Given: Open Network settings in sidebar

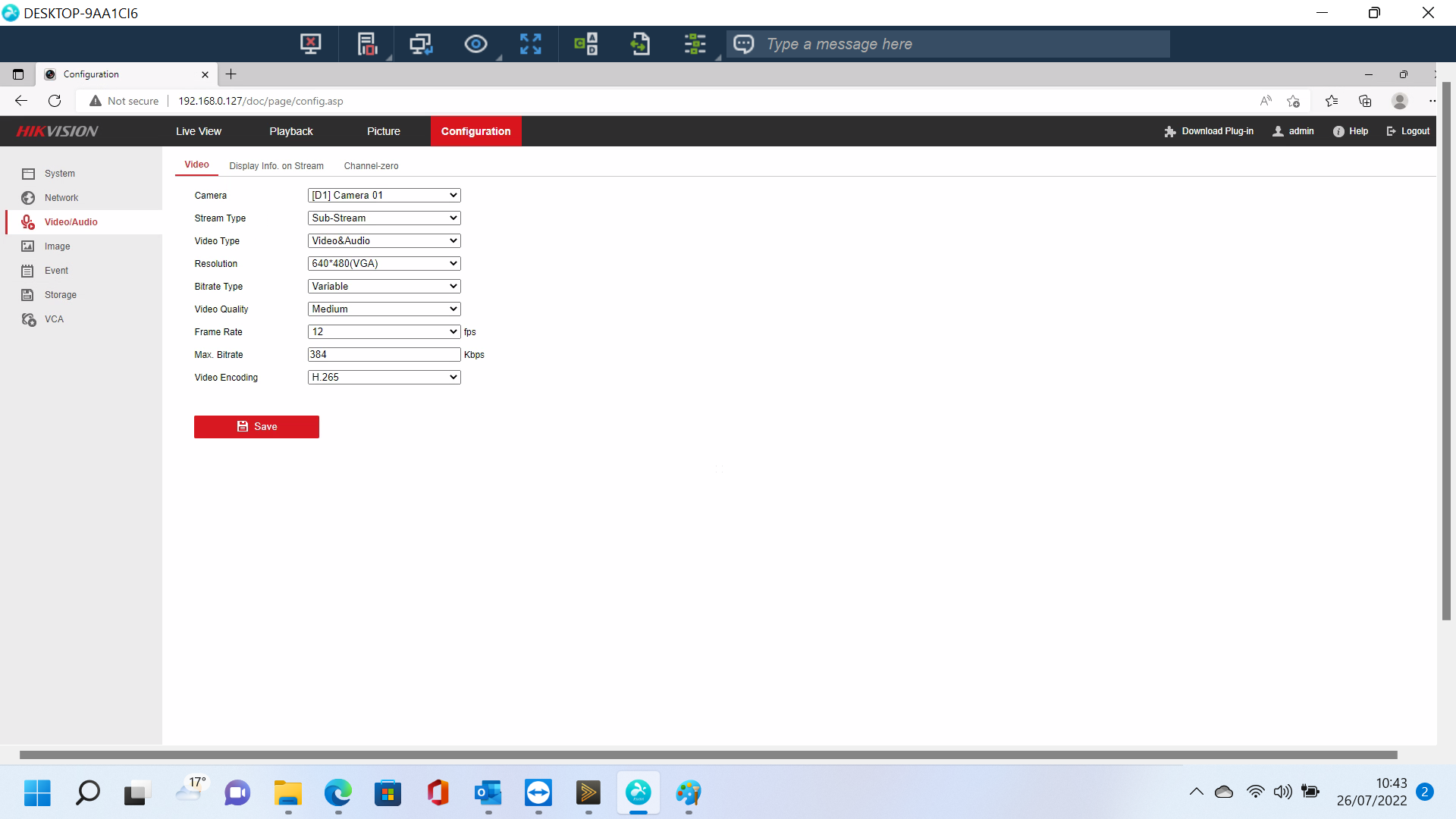Looking at the screenshot, I should (x=61, y=198).
